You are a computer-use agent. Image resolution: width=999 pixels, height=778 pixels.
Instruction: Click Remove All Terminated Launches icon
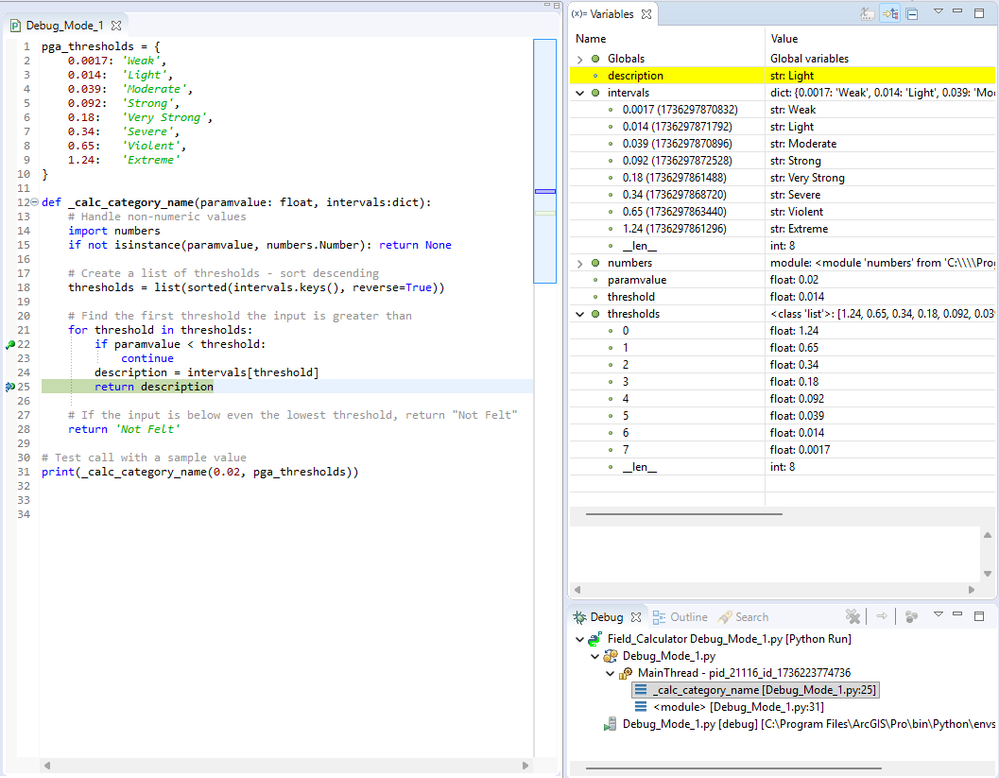[853, 617]
